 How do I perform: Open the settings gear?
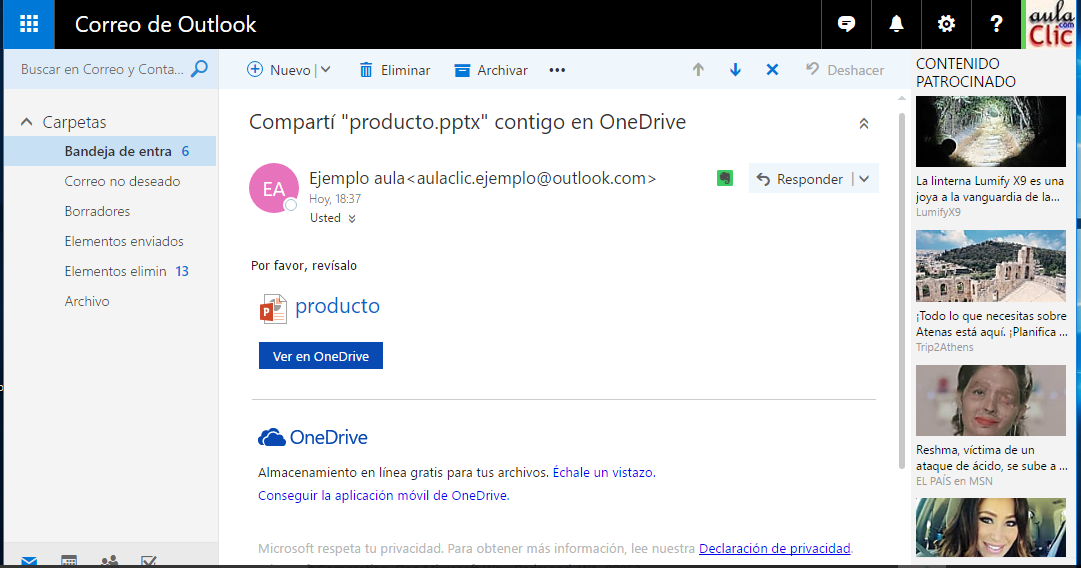[x=946, y=24]
